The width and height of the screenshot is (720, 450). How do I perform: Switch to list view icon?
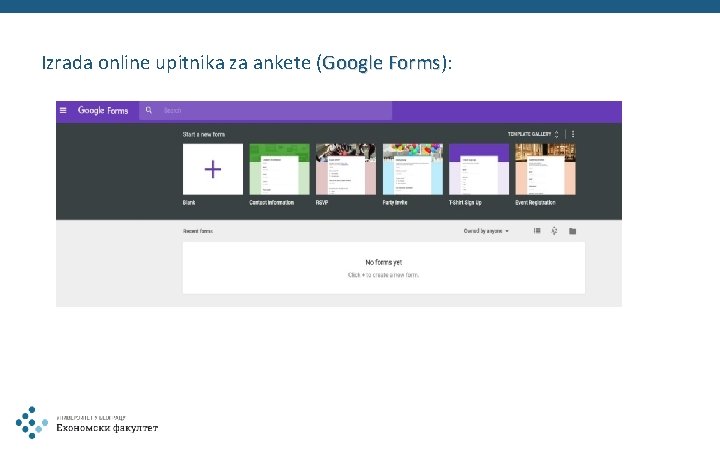coord(537,231)
